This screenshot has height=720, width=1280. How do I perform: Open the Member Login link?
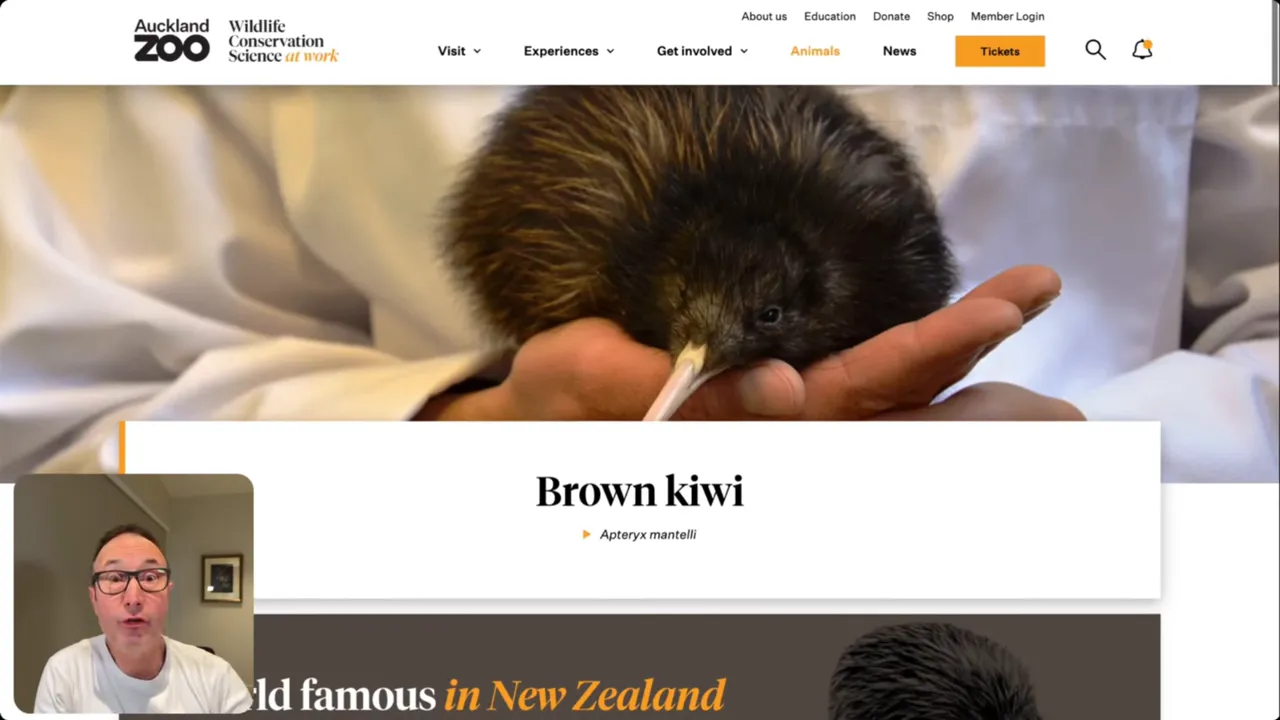1007,16
